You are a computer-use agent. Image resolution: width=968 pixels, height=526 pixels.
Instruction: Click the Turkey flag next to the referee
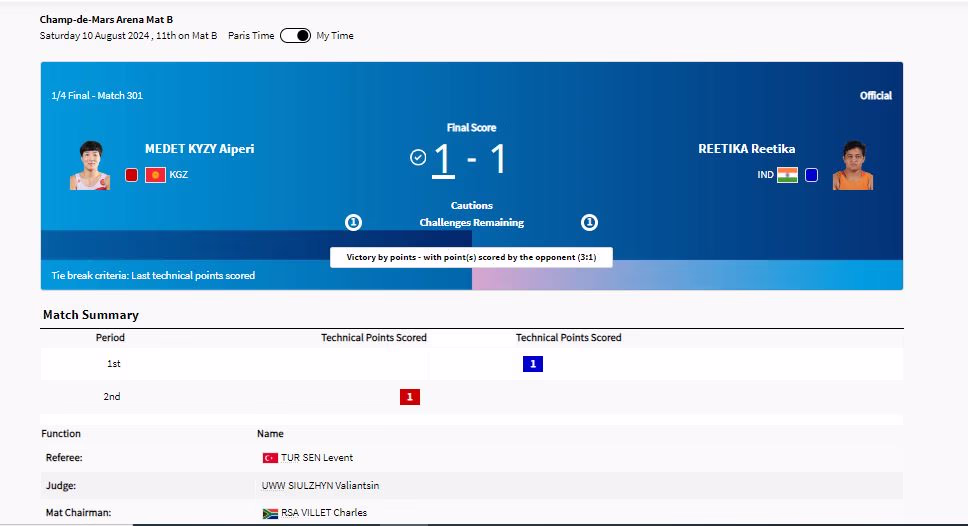click(x=270, y=458)
